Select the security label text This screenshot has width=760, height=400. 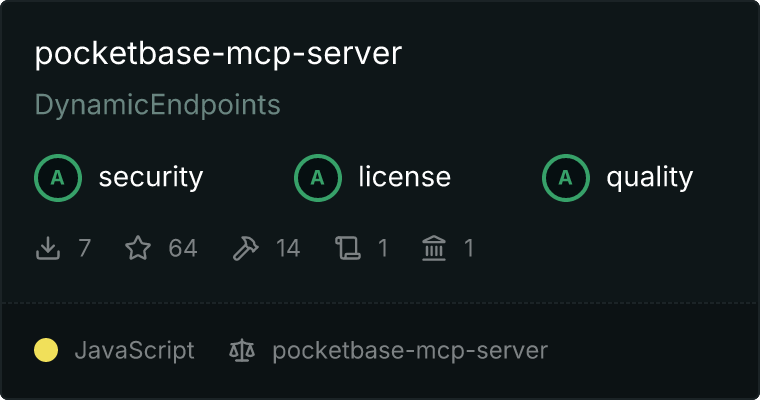151,177
